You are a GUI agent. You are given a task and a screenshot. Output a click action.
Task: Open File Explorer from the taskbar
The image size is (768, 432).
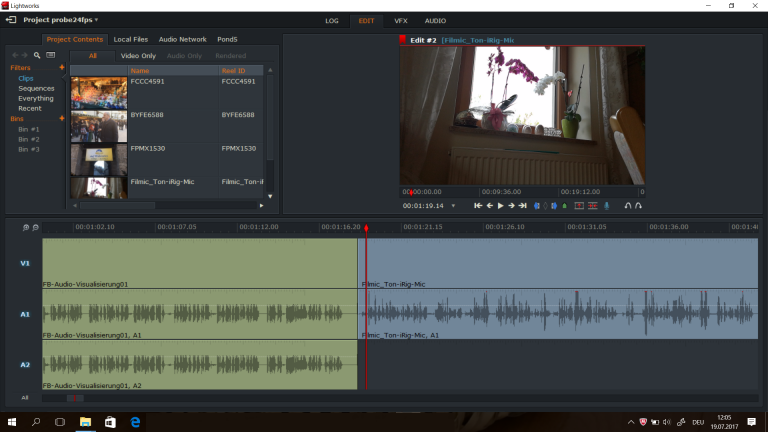pyautogui.click(x=85, y=422)
